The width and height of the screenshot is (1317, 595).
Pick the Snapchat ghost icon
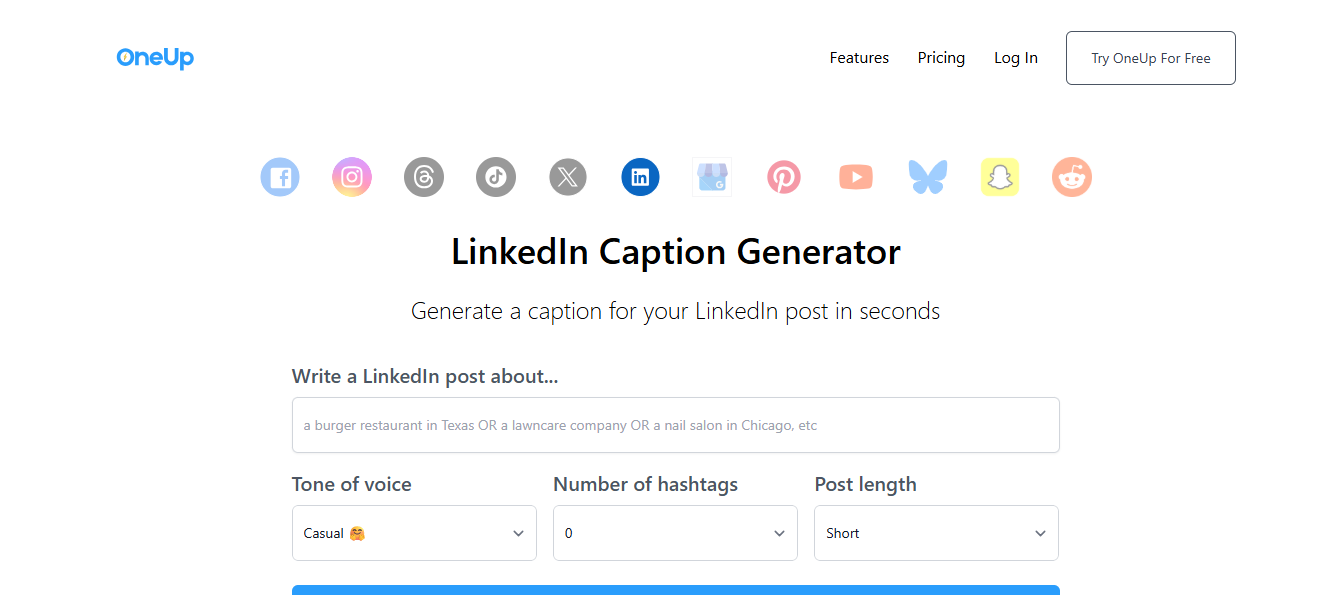coord(1000,178)
